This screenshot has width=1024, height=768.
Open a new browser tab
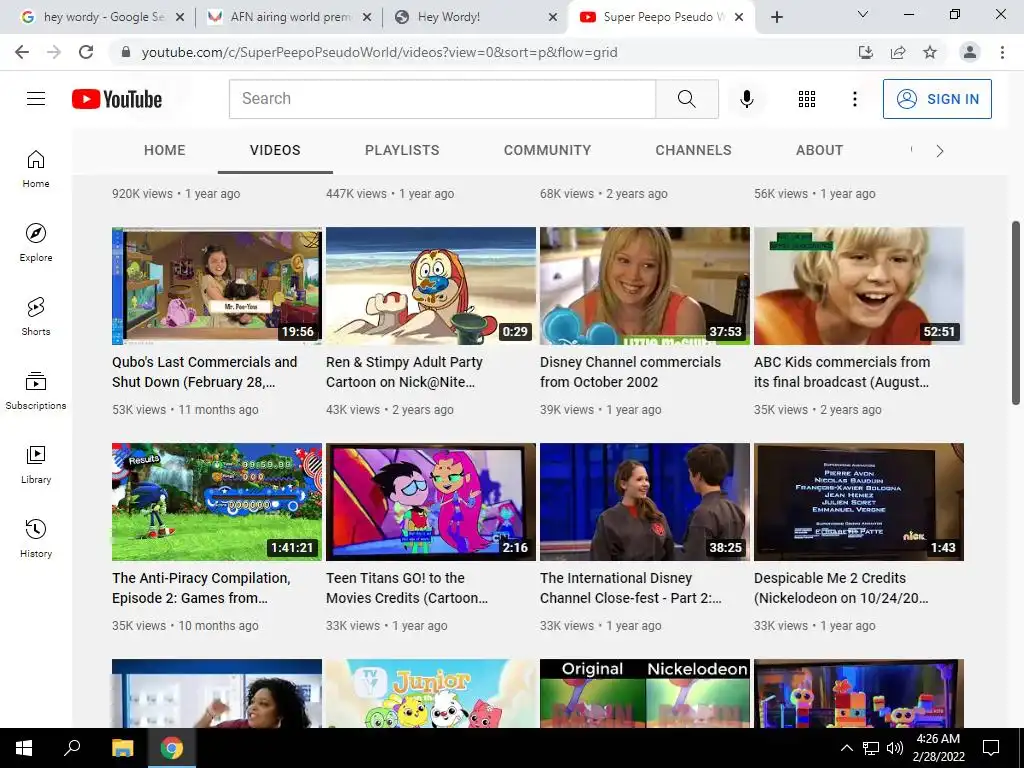tap(776, 17)
